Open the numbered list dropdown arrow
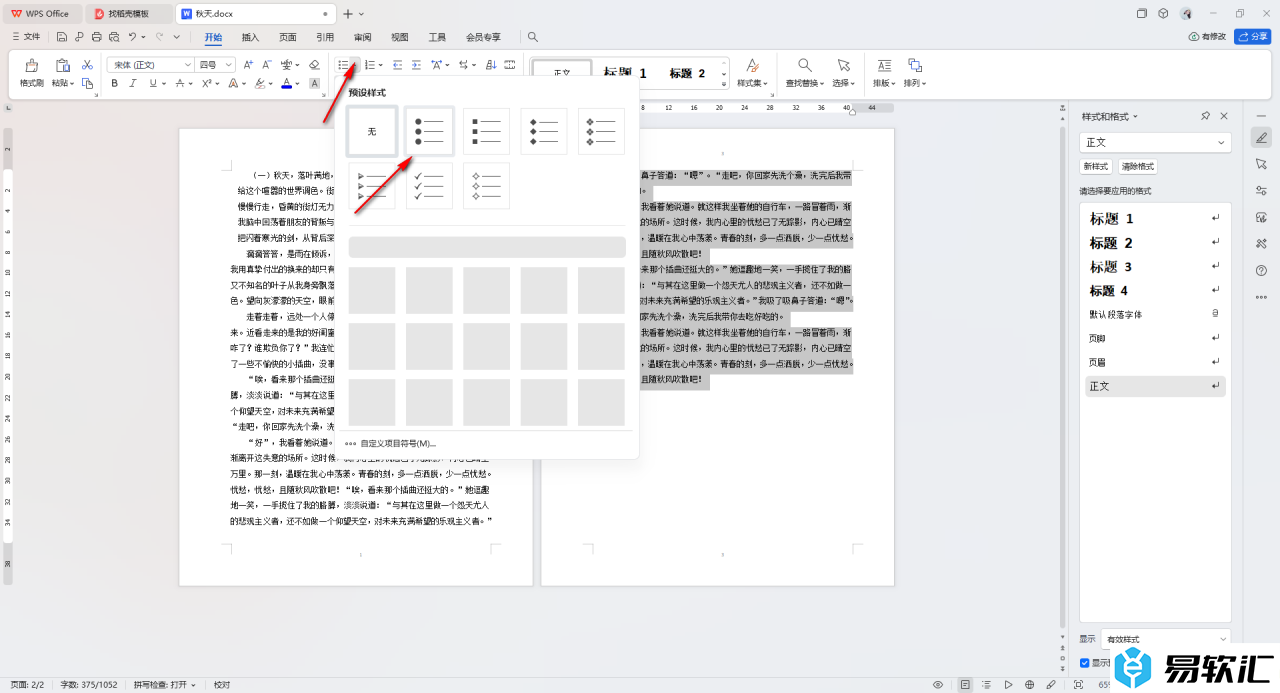Screen dimensions: 1280x693 (x=381, y=65)
